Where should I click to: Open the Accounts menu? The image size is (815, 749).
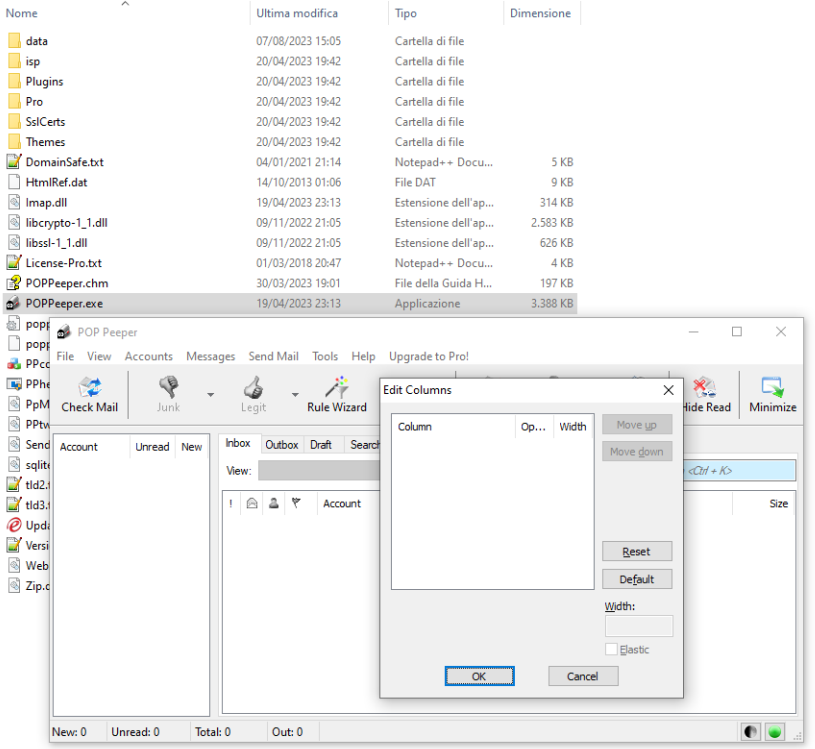click(149, 356)
